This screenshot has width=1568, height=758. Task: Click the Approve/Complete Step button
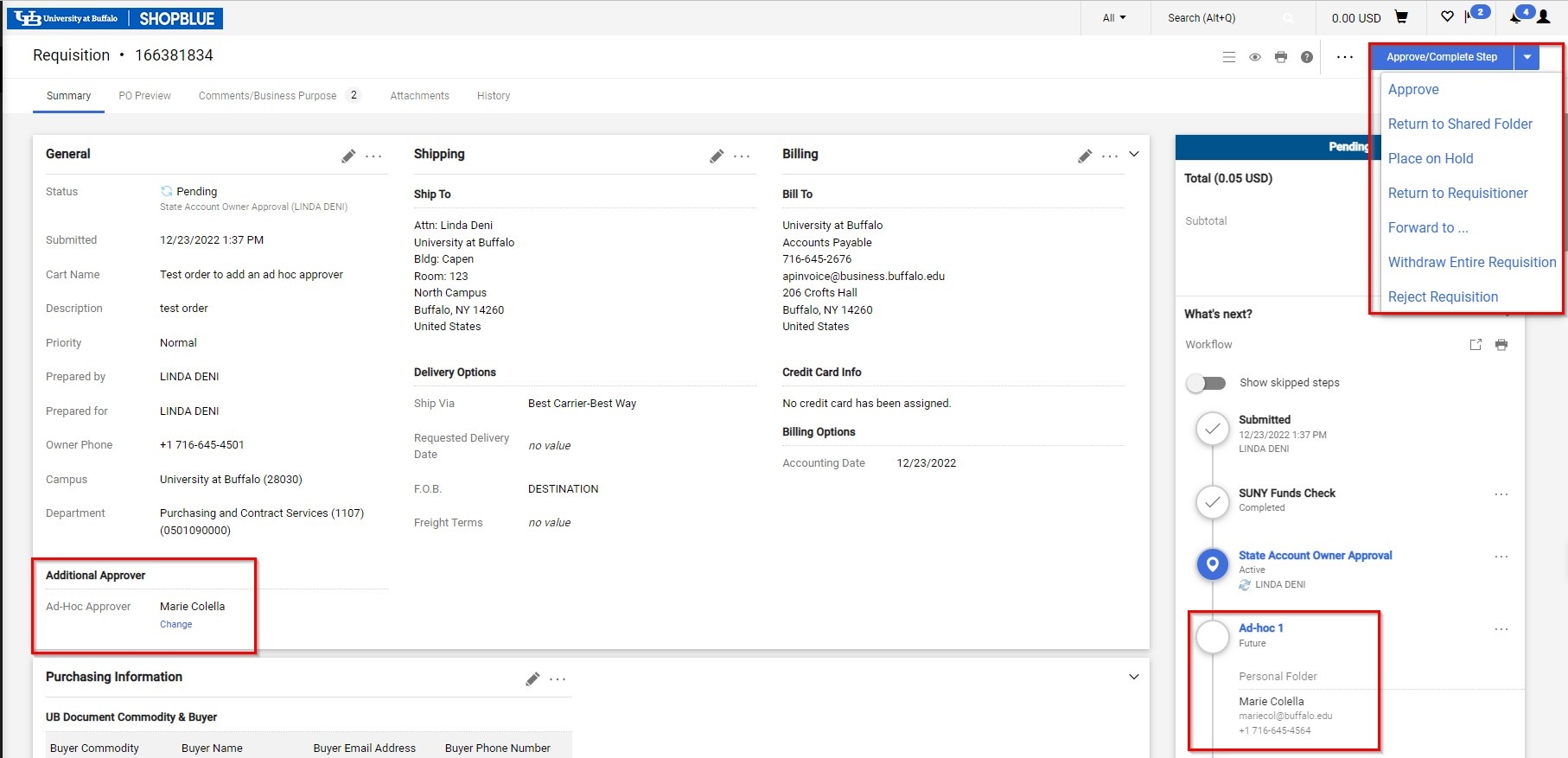pos(1441,57)
